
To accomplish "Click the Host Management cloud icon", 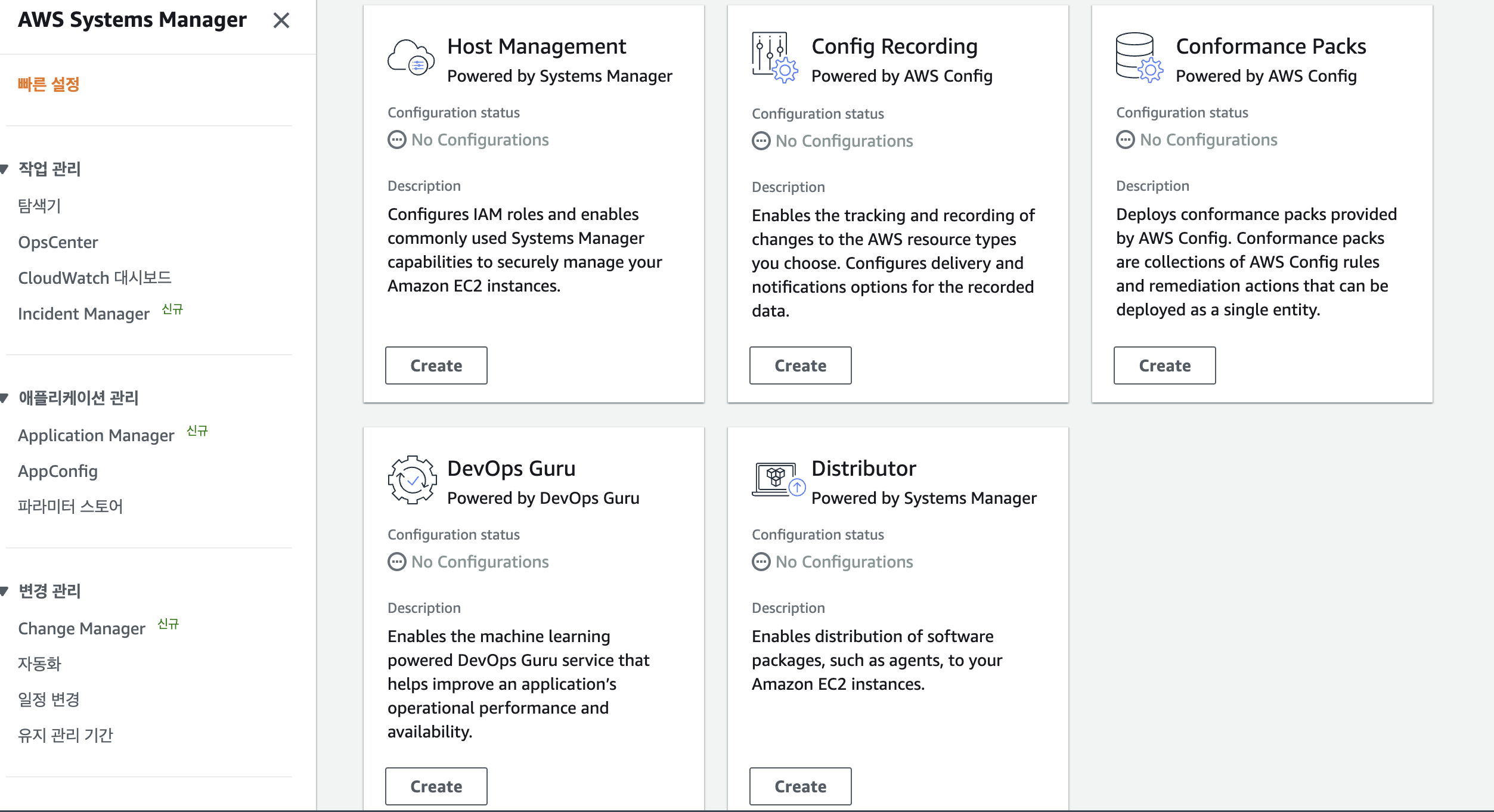I will click(x=411, y=58).
